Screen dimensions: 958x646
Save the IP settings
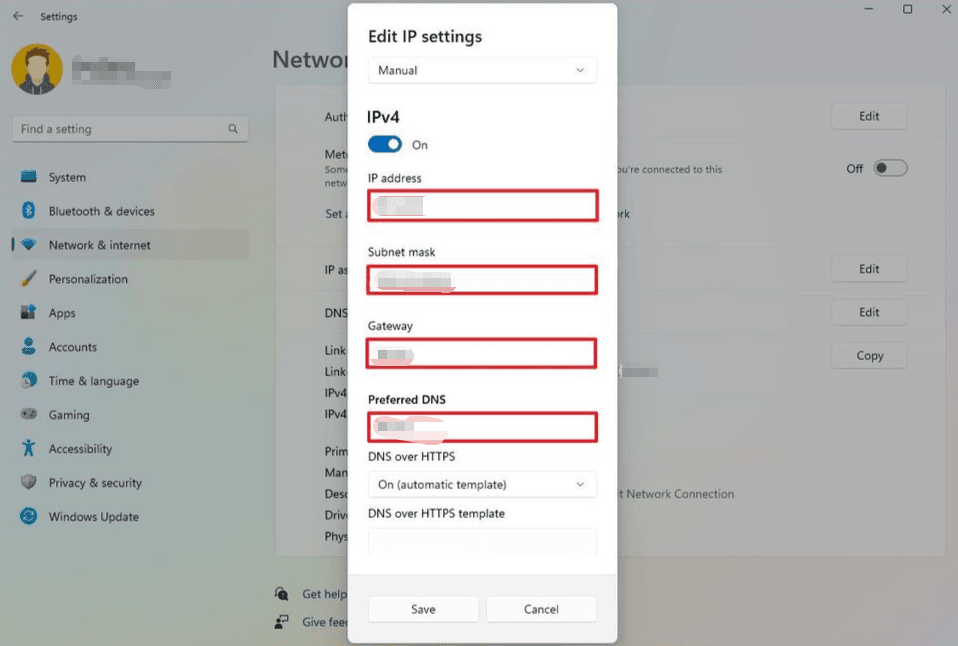pos(423,609)
